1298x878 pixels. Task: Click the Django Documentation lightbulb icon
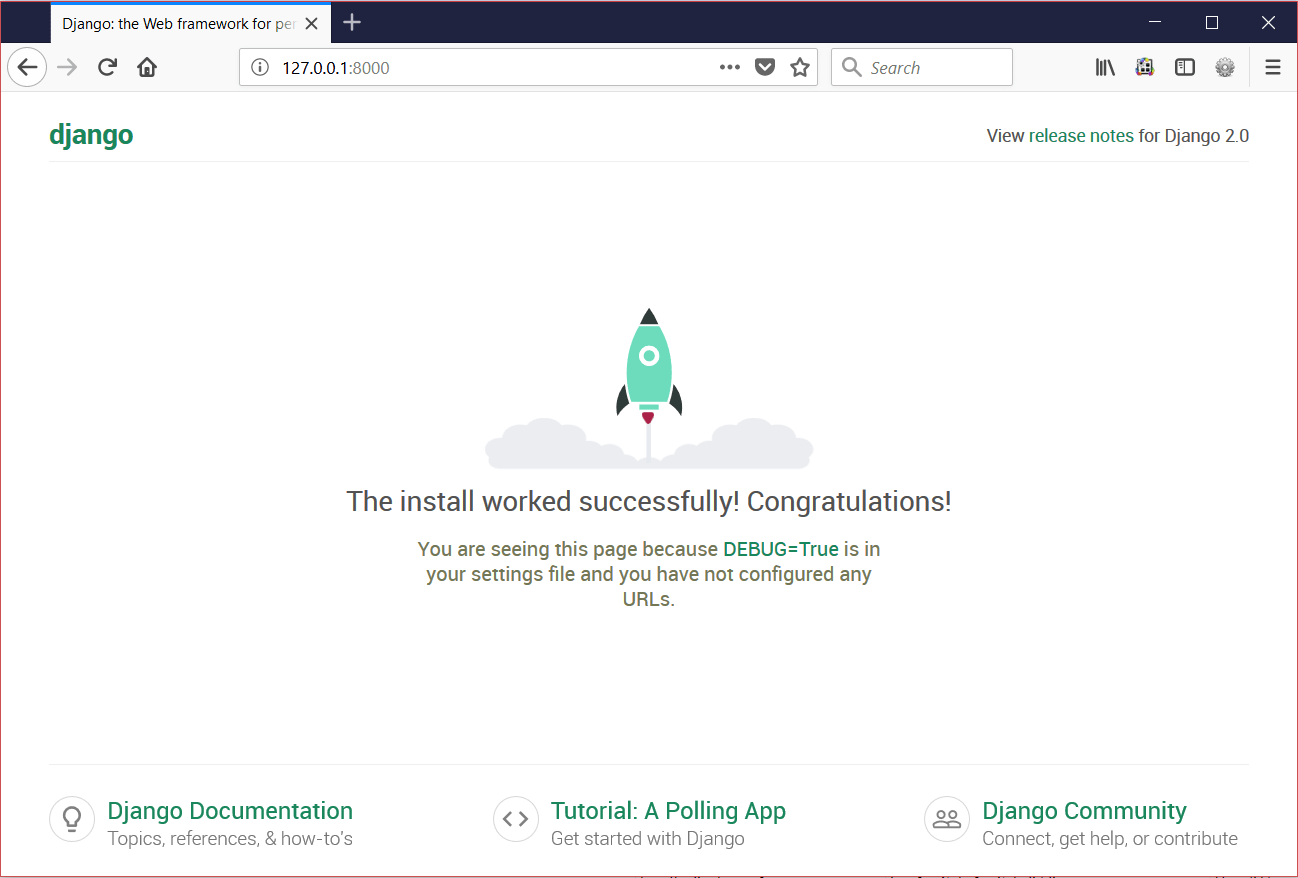(71, 818)
